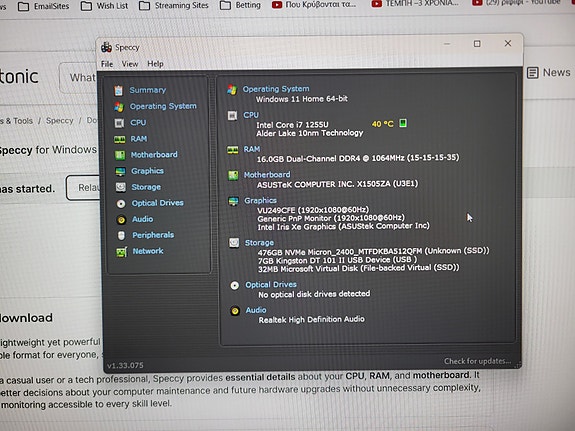Open the Optical Drives disc icon in sidebar

tap(121, 204)
